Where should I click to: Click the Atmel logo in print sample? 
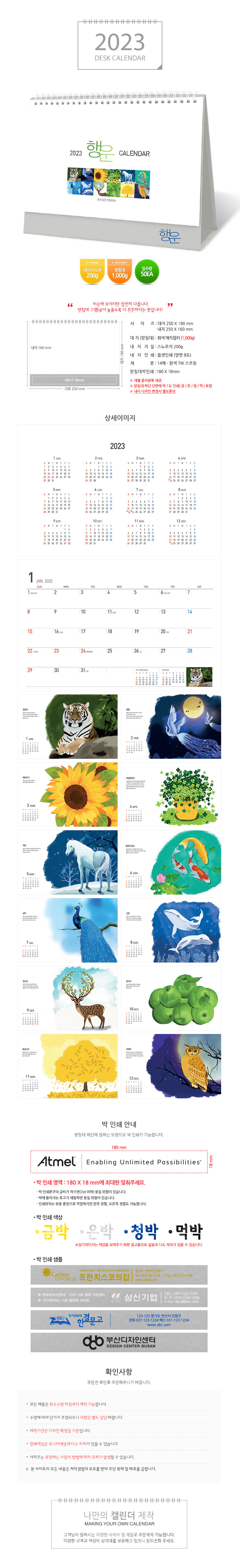click(x=57, y=1161)
